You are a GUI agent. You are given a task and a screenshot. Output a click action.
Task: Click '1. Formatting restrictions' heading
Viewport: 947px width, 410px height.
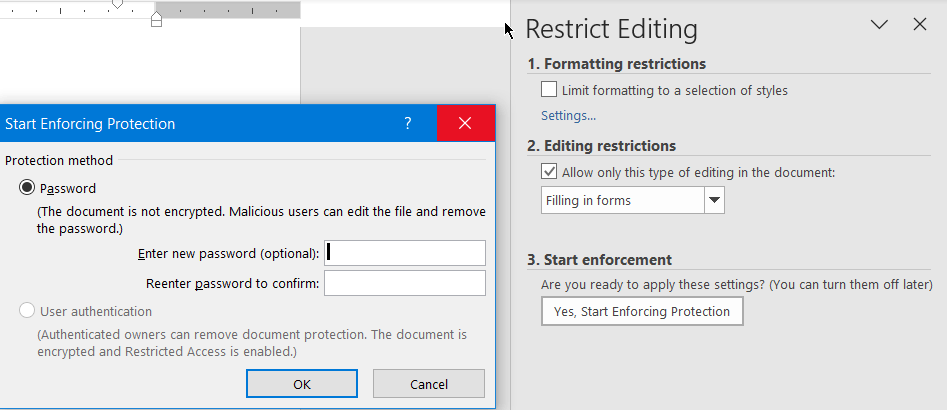617,64
